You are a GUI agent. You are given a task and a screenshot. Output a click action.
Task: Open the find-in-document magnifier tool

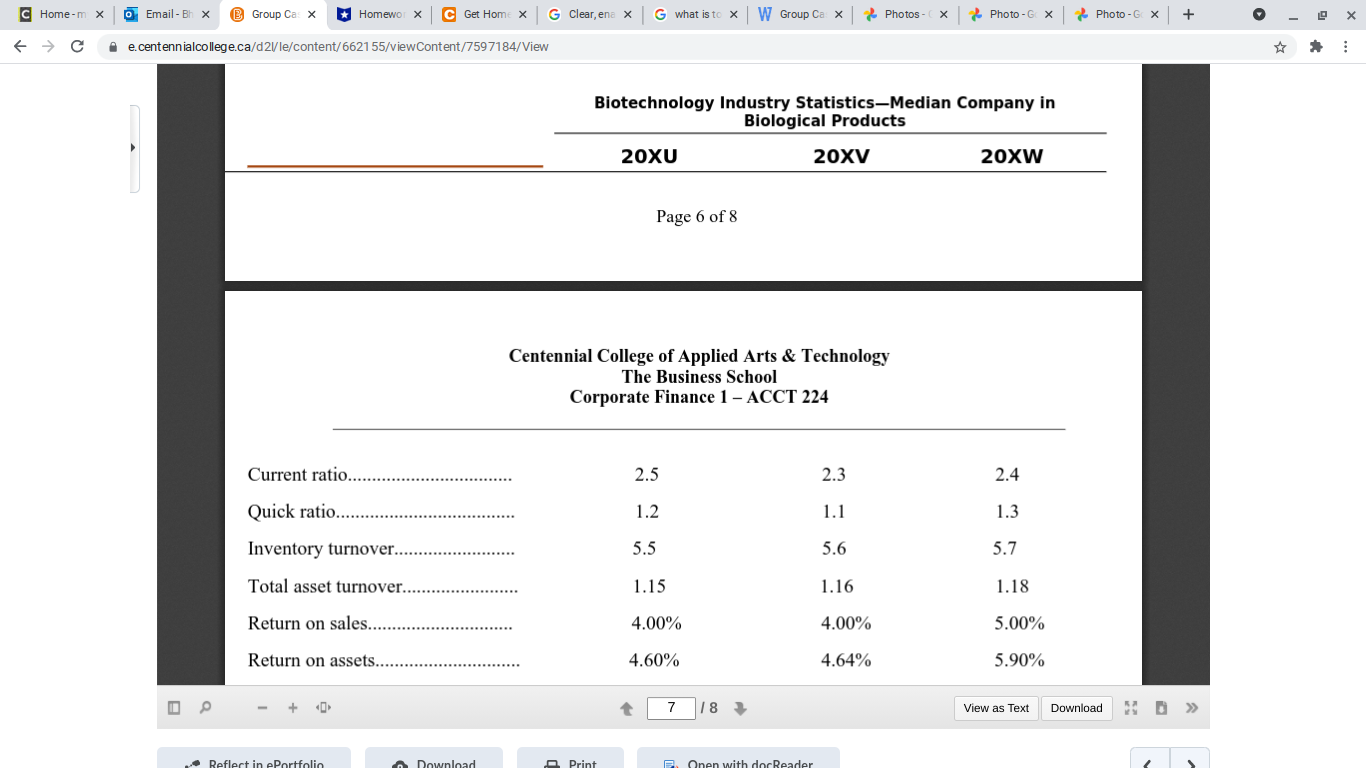coord(205,708)
